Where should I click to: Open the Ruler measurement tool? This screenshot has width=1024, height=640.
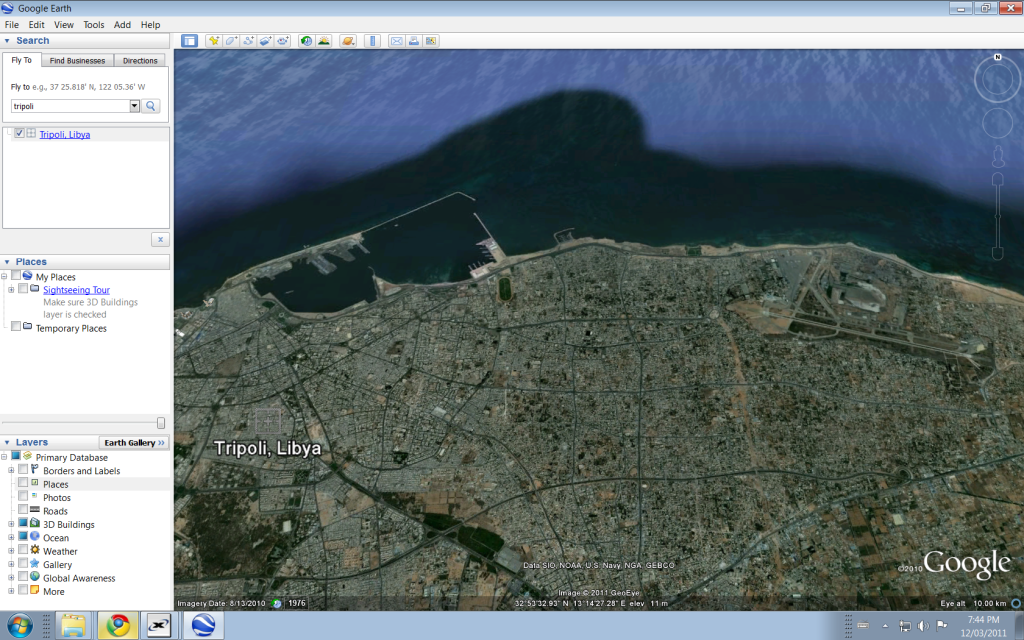coord(372,41)
